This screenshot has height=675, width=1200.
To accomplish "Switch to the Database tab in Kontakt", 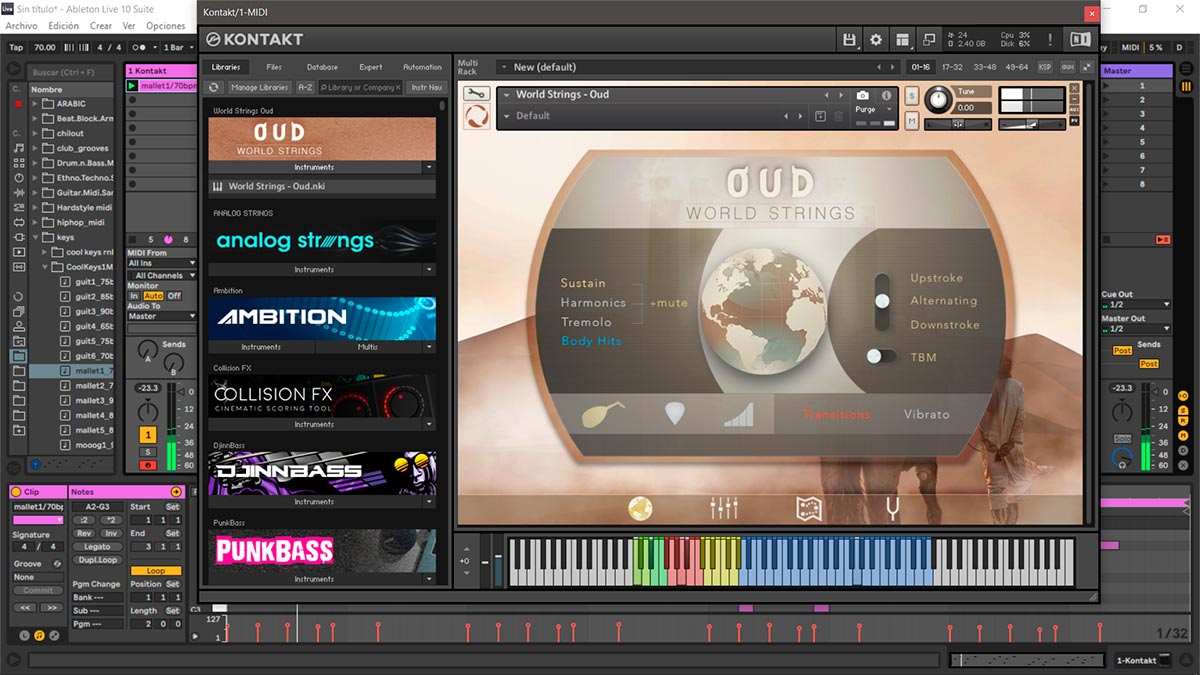I will point(322,67).
